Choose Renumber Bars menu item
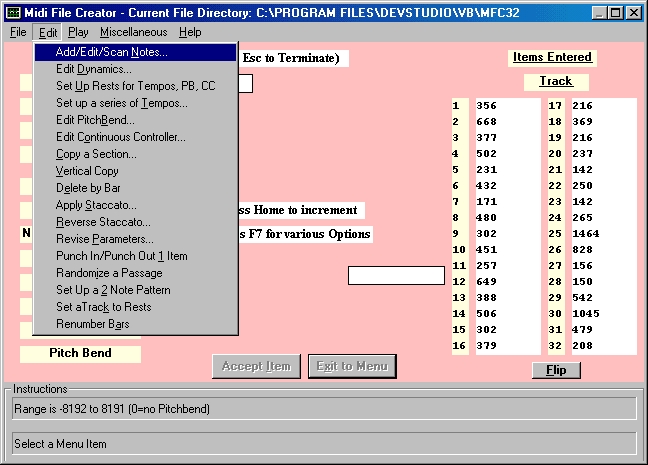 tap(92, 324)
